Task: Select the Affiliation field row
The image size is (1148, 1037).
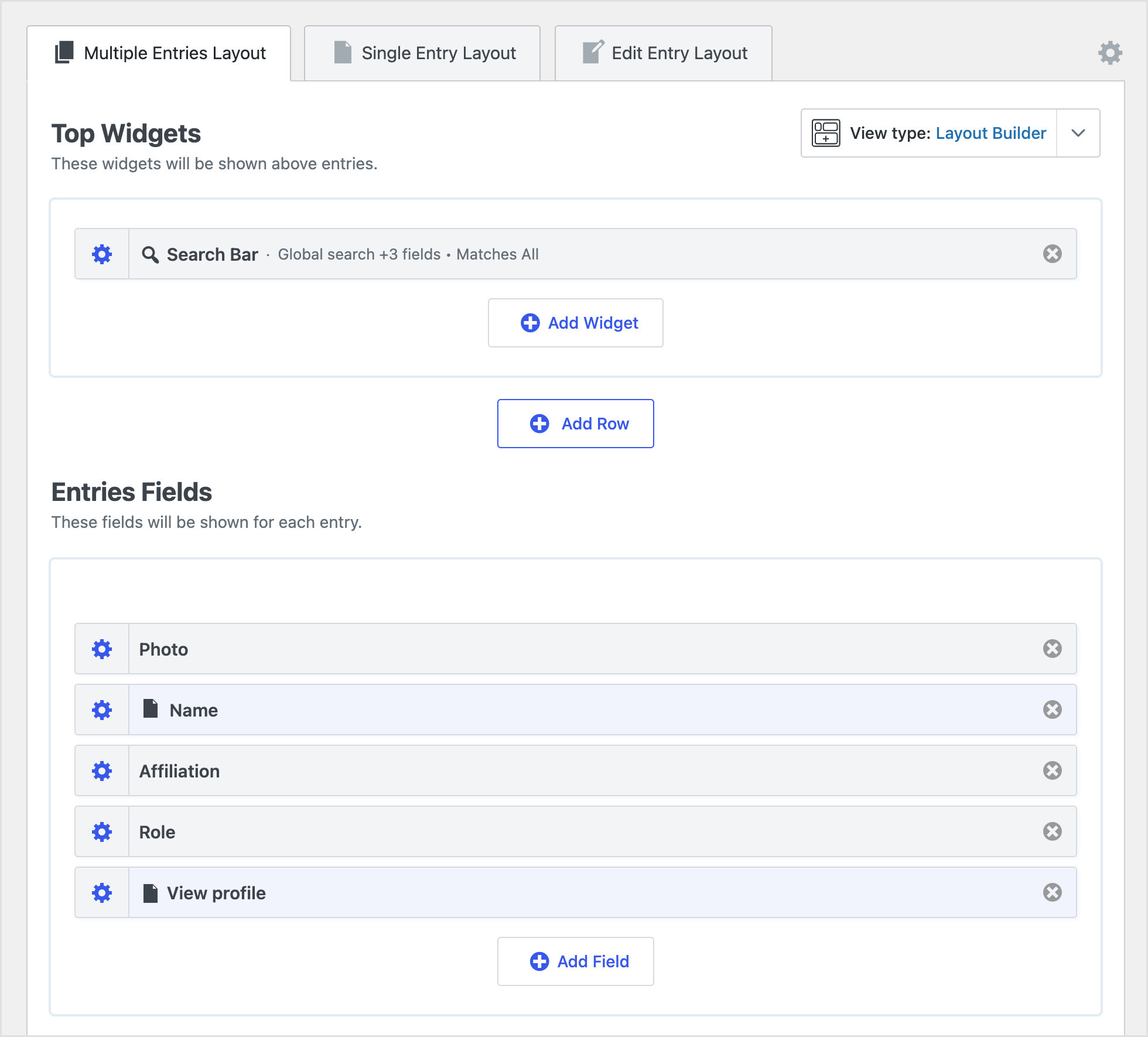Action: [576, 770]
